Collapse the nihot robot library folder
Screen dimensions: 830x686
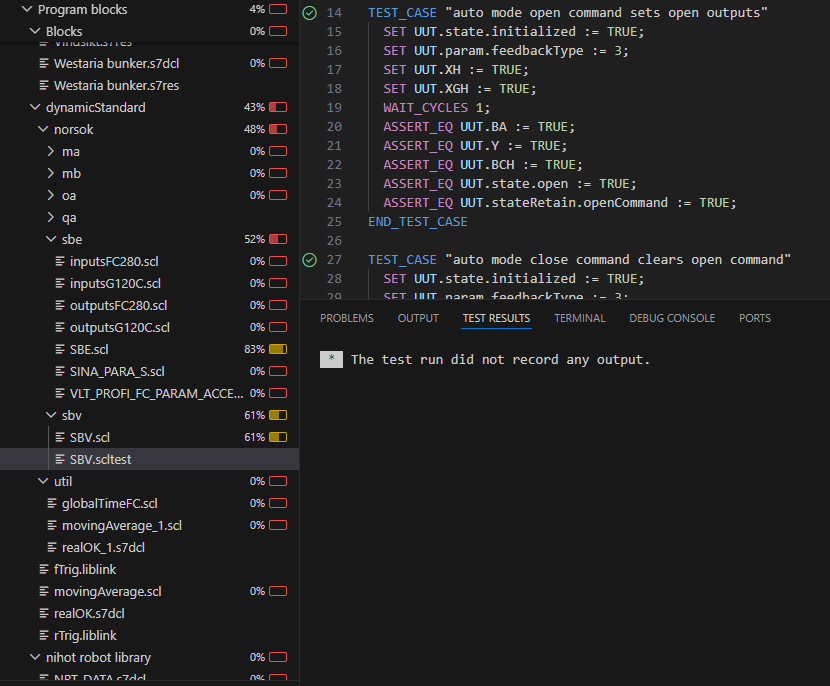tap(35, 657)
